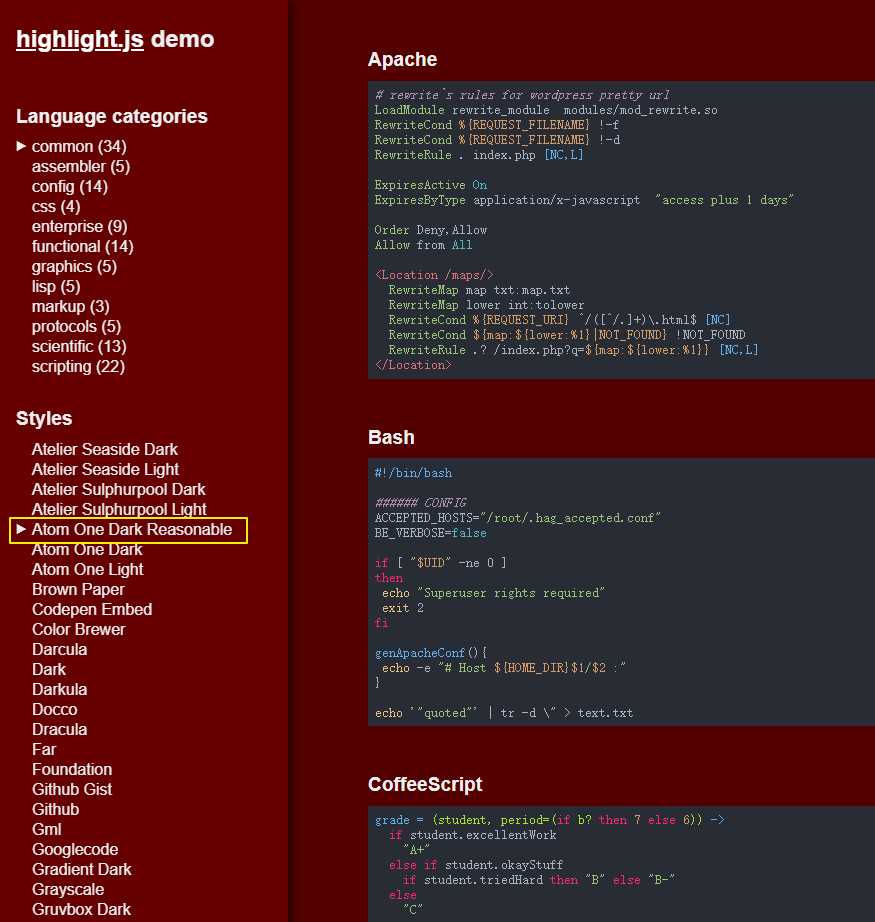
Task: Select the functional (14) category
Action: click(x=82, y=246)
